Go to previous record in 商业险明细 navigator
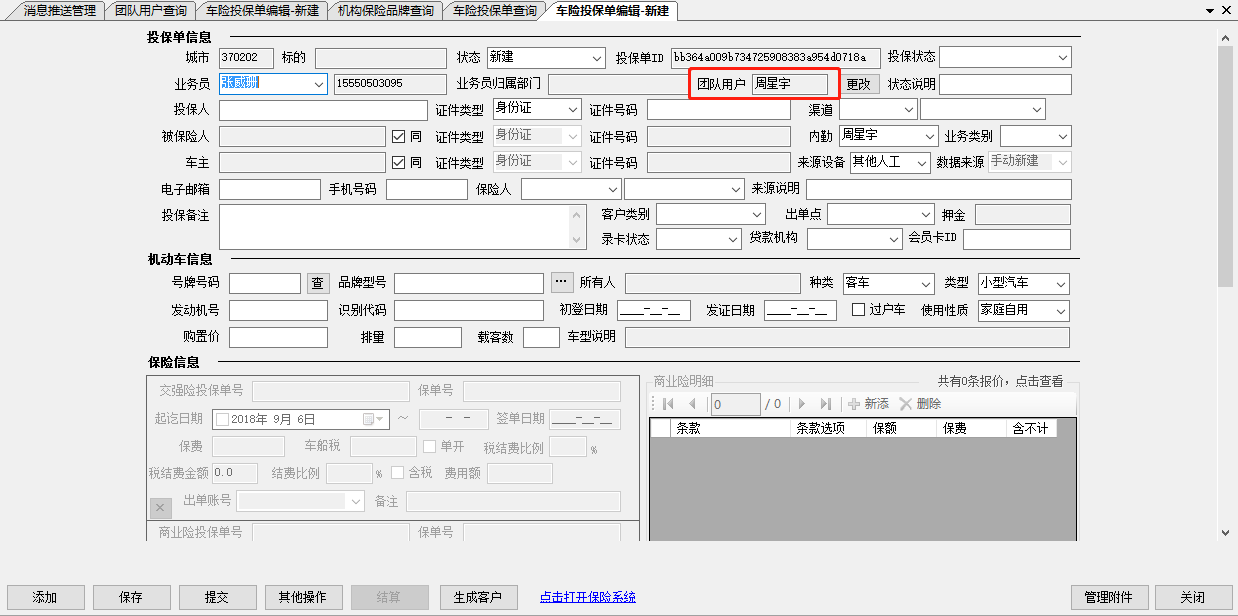The image size is (1238, 616). click(692, 404)
